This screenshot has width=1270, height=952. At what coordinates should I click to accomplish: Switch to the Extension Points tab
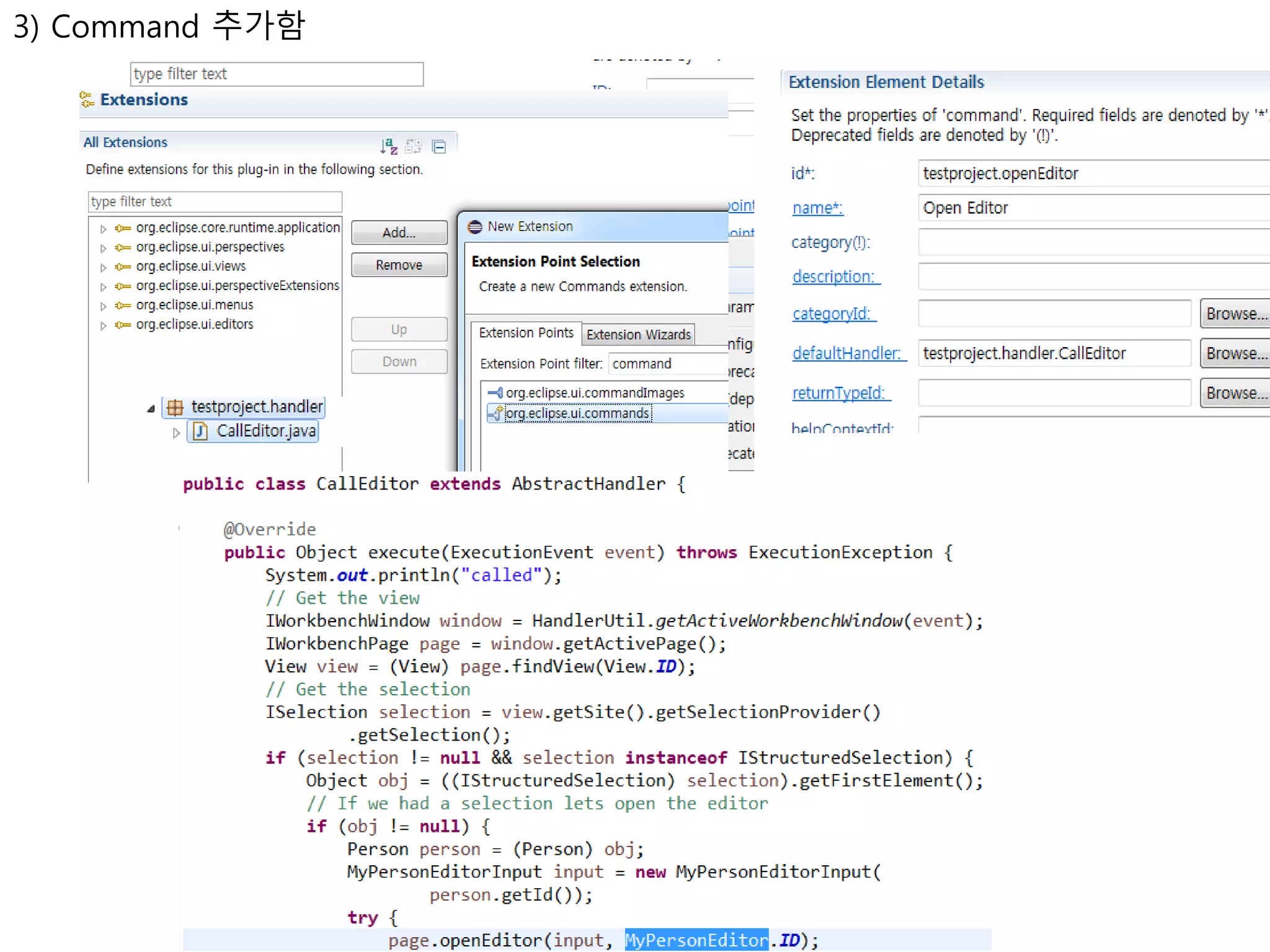click(526, 333)
